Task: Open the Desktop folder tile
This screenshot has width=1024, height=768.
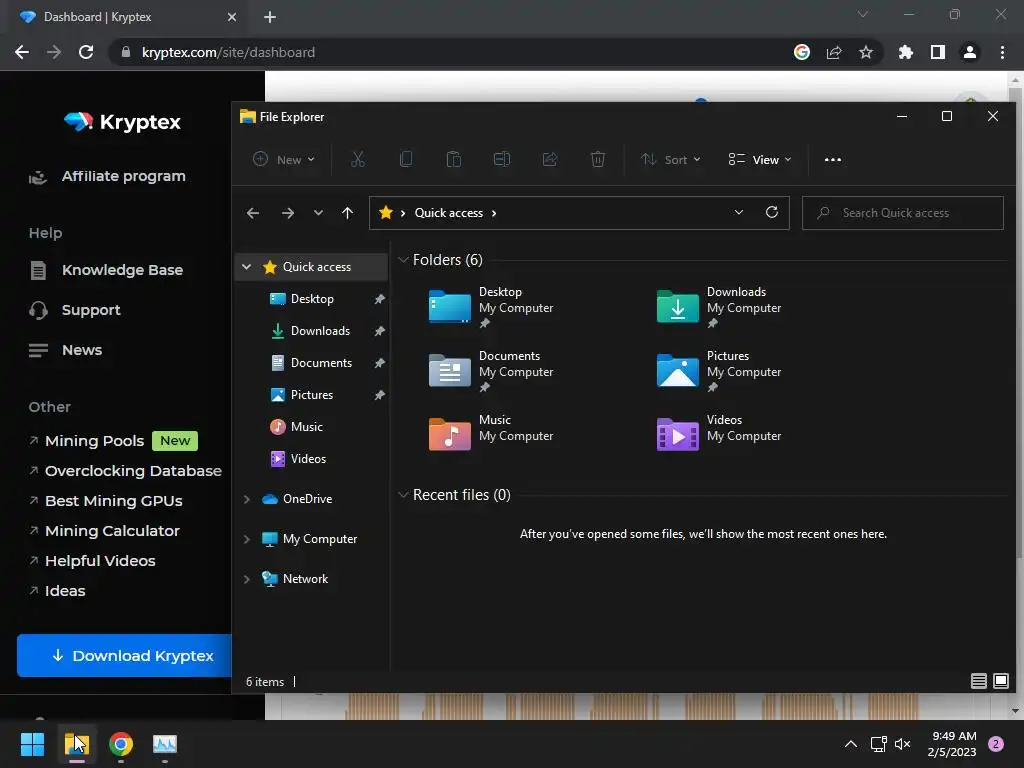Action: (x=491, y=306)
